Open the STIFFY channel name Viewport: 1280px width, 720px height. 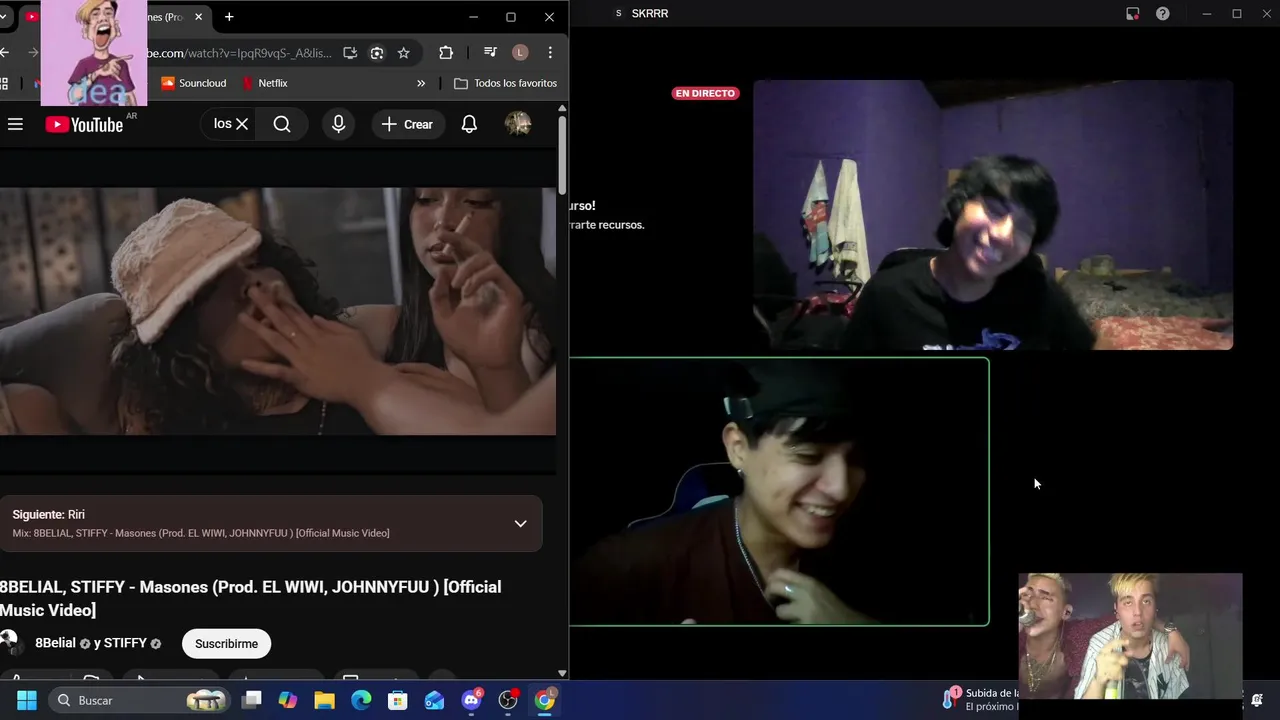click(x=125, y=643)
